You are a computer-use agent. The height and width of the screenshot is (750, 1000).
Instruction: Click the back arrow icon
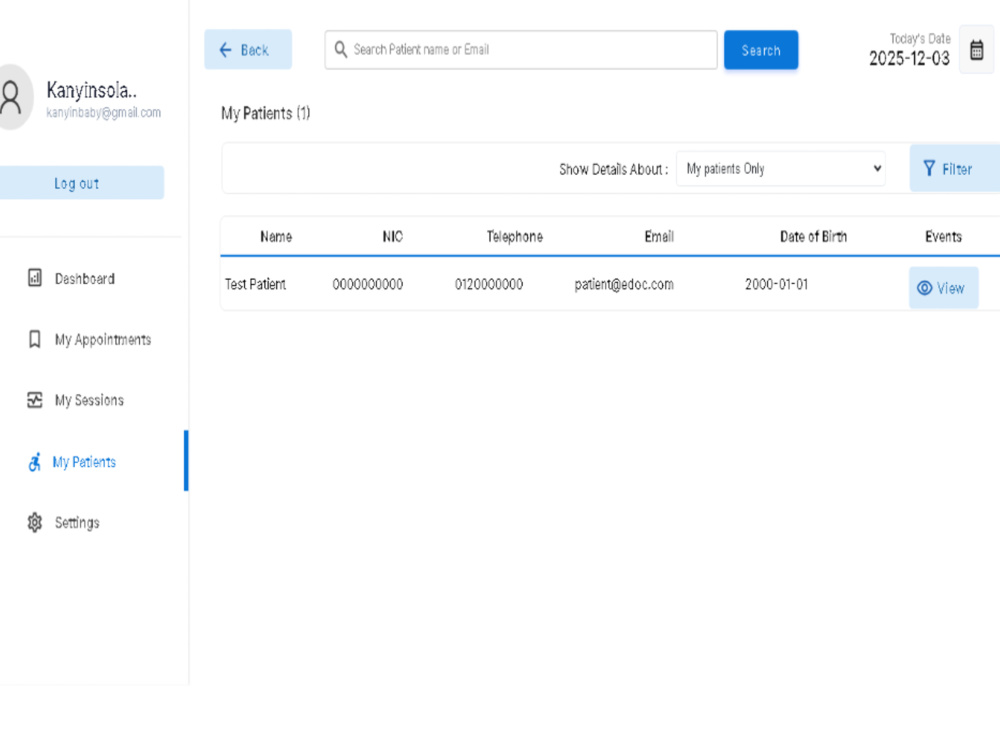pos(225,50)
